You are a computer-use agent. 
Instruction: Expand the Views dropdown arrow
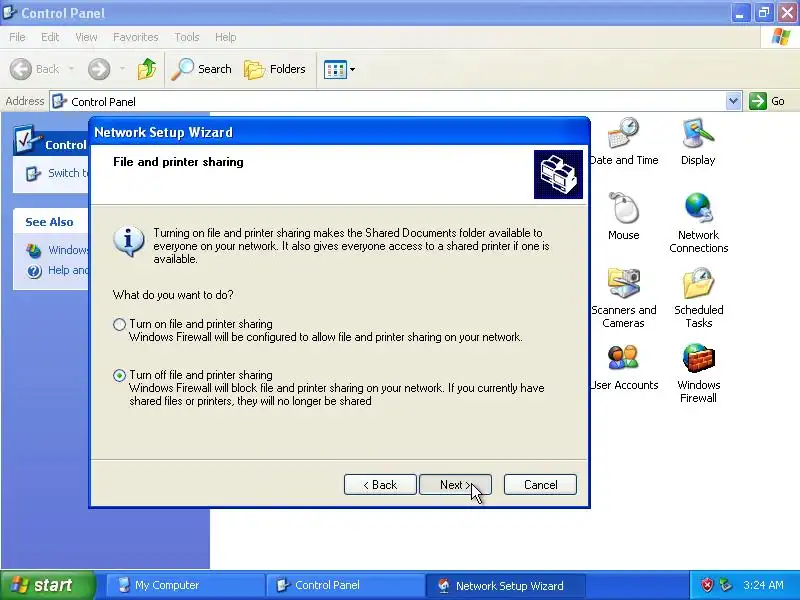click(x=352, y=69)
